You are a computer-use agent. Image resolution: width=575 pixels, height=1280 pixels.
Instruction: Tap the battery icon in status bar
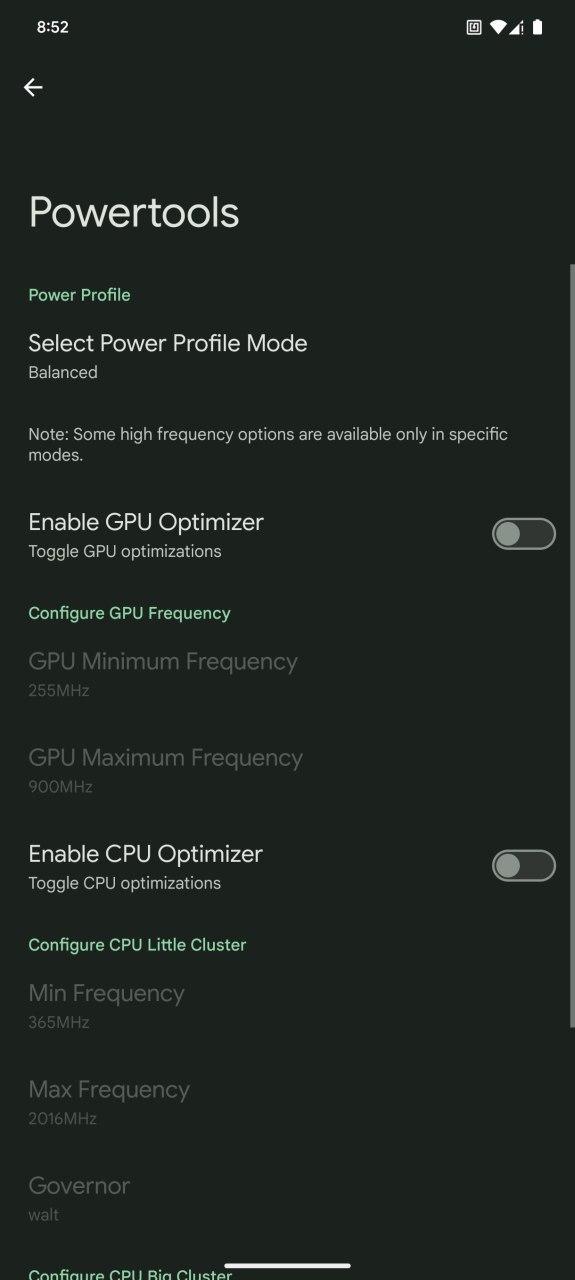click(x=537, y=27)
